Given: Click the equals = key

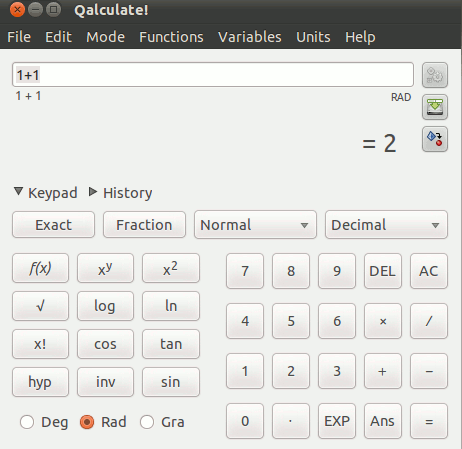Looking at the screenshot, I should [x=429, y=421].
